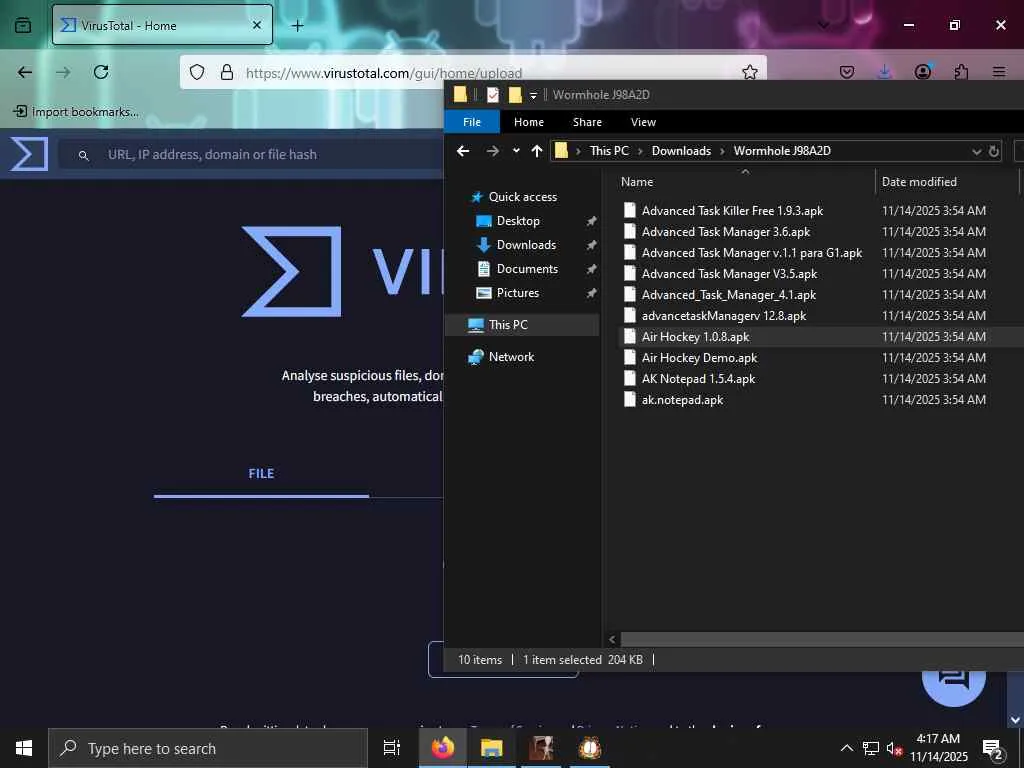Open File Explorer taskbar icon
Image resolution: width=1024 pixels, height=768 pixels.
(491, 748)
